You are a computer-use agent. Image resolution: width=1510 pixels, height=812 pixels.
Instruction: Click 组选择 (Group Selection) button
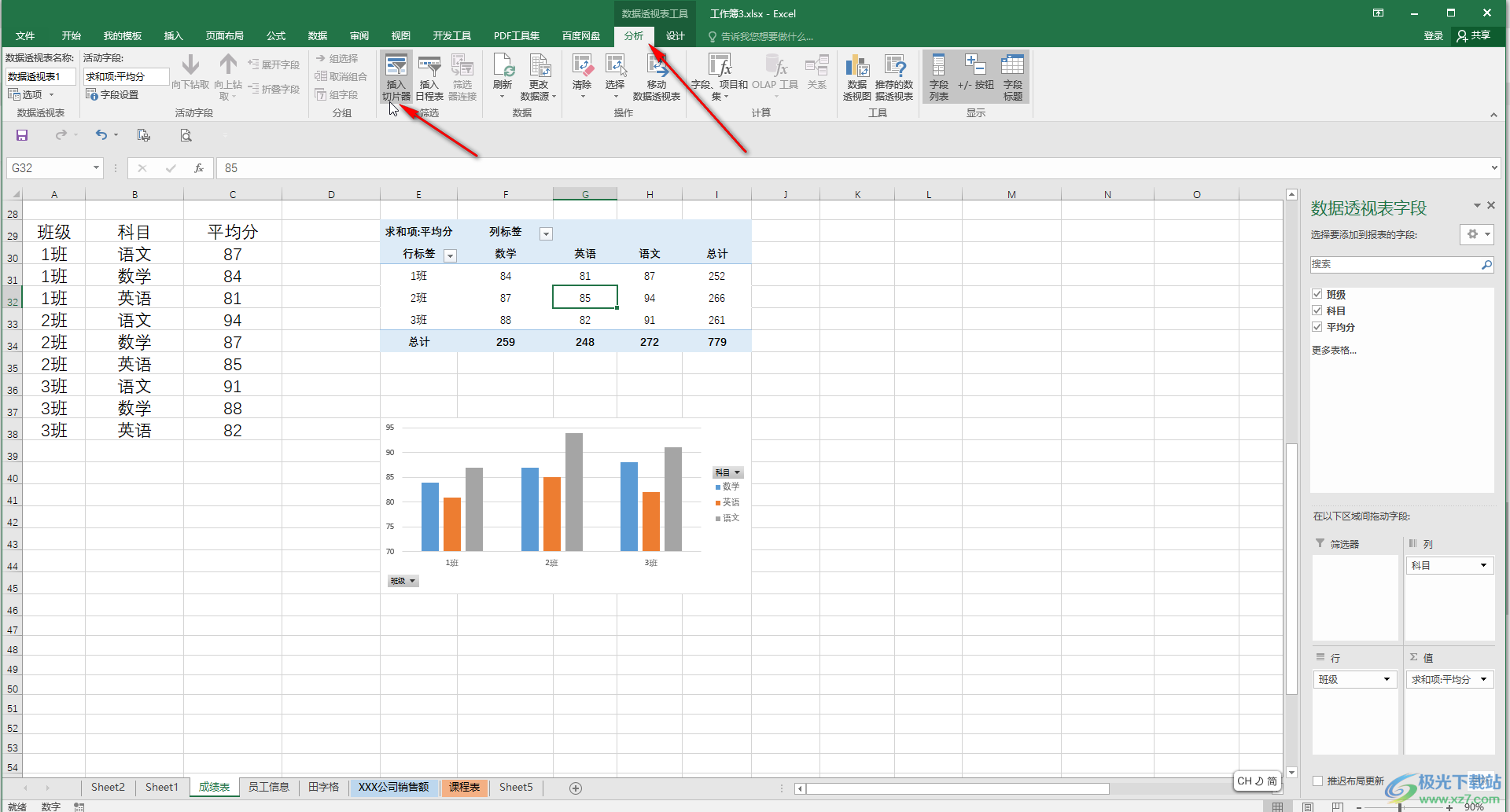[x=337, y=58]
